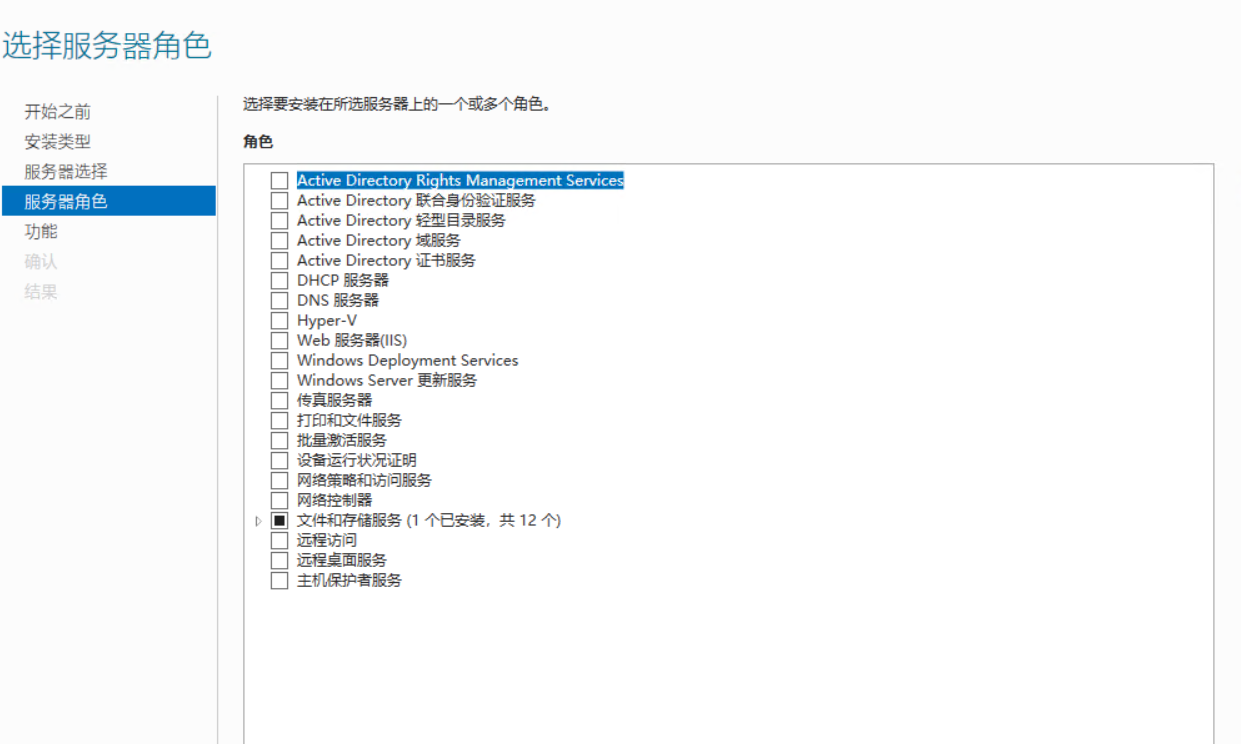Highlight the 打印和文件服务 role label
The image size is (1241, 744).
349,421
